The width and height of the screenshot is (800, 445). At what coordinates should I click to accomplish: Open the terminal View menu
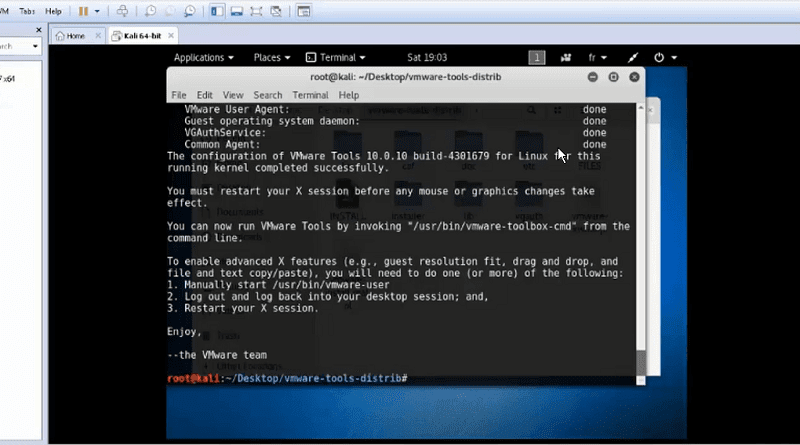pyautogui.click(x=233, y=95)
